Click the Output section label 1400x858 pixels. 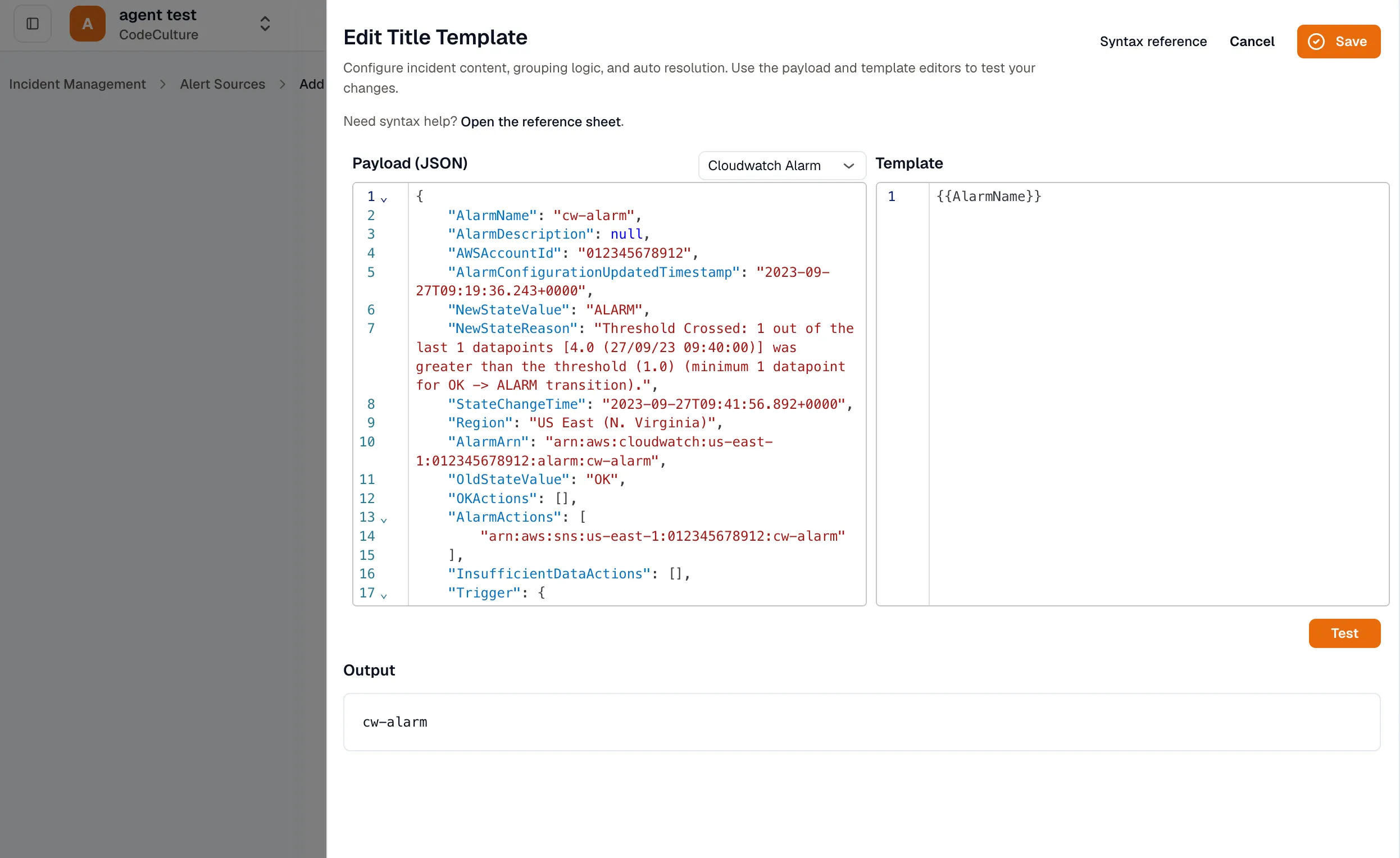point(369,670)
